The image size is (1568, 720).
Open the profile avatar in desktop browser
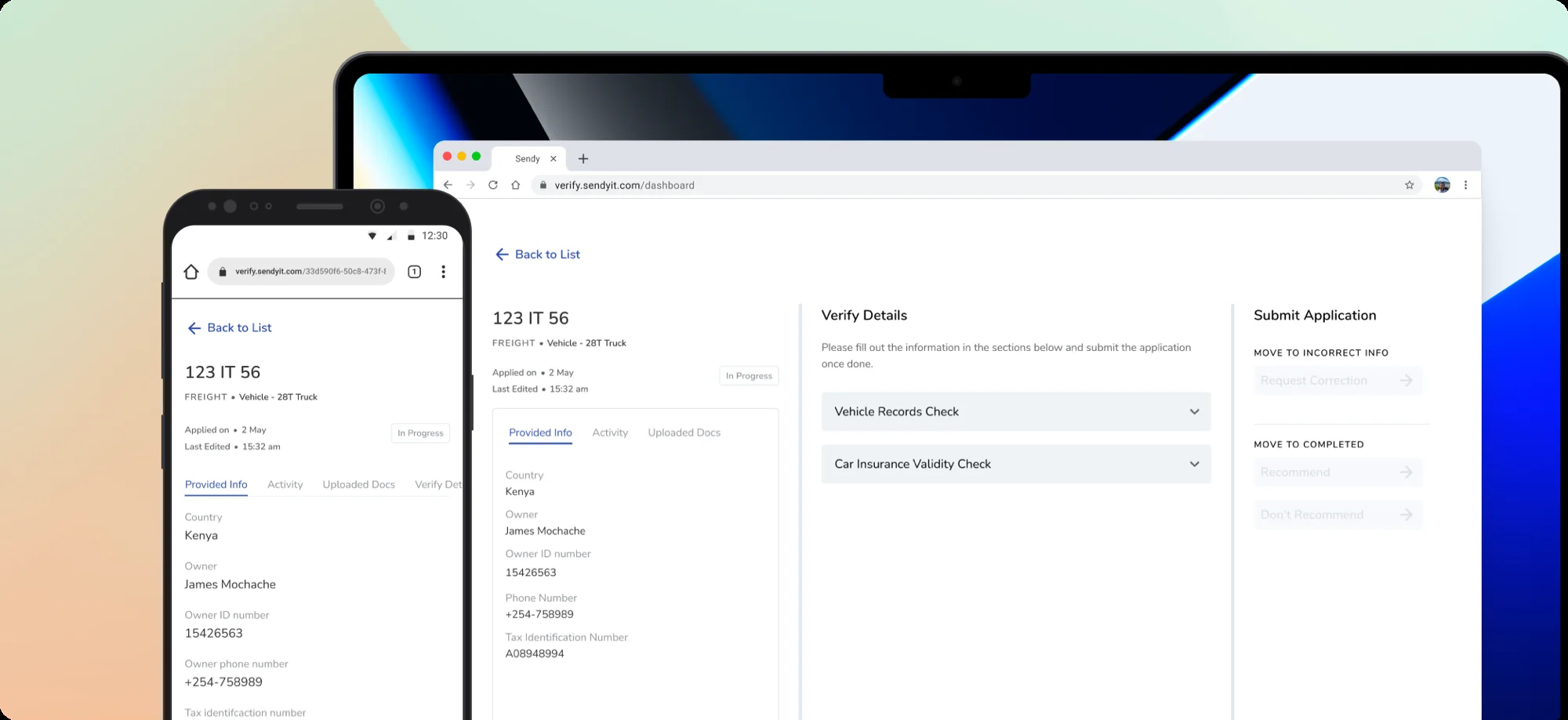coord(1442,185)
